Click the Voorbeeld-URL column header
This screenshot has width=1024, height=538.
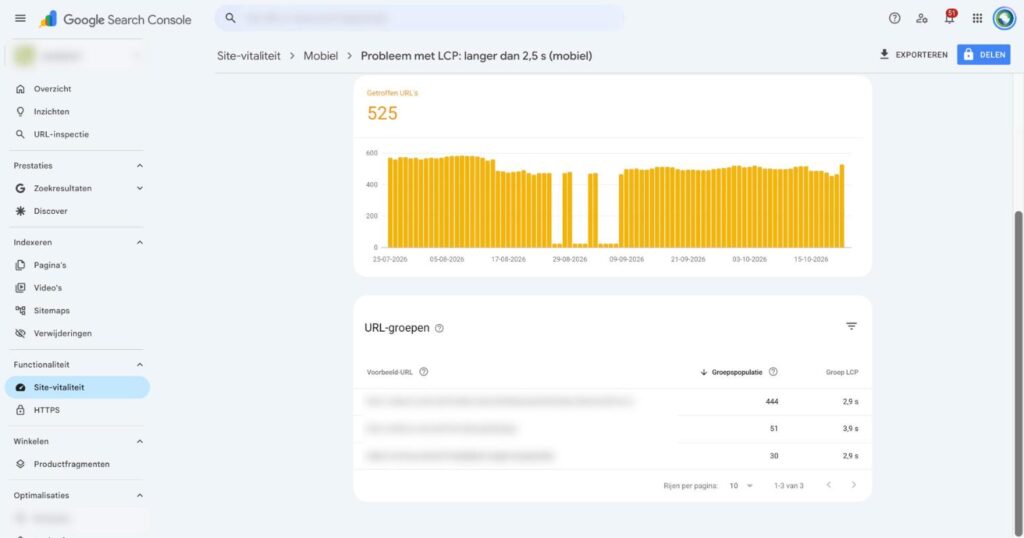pos(390,372)
